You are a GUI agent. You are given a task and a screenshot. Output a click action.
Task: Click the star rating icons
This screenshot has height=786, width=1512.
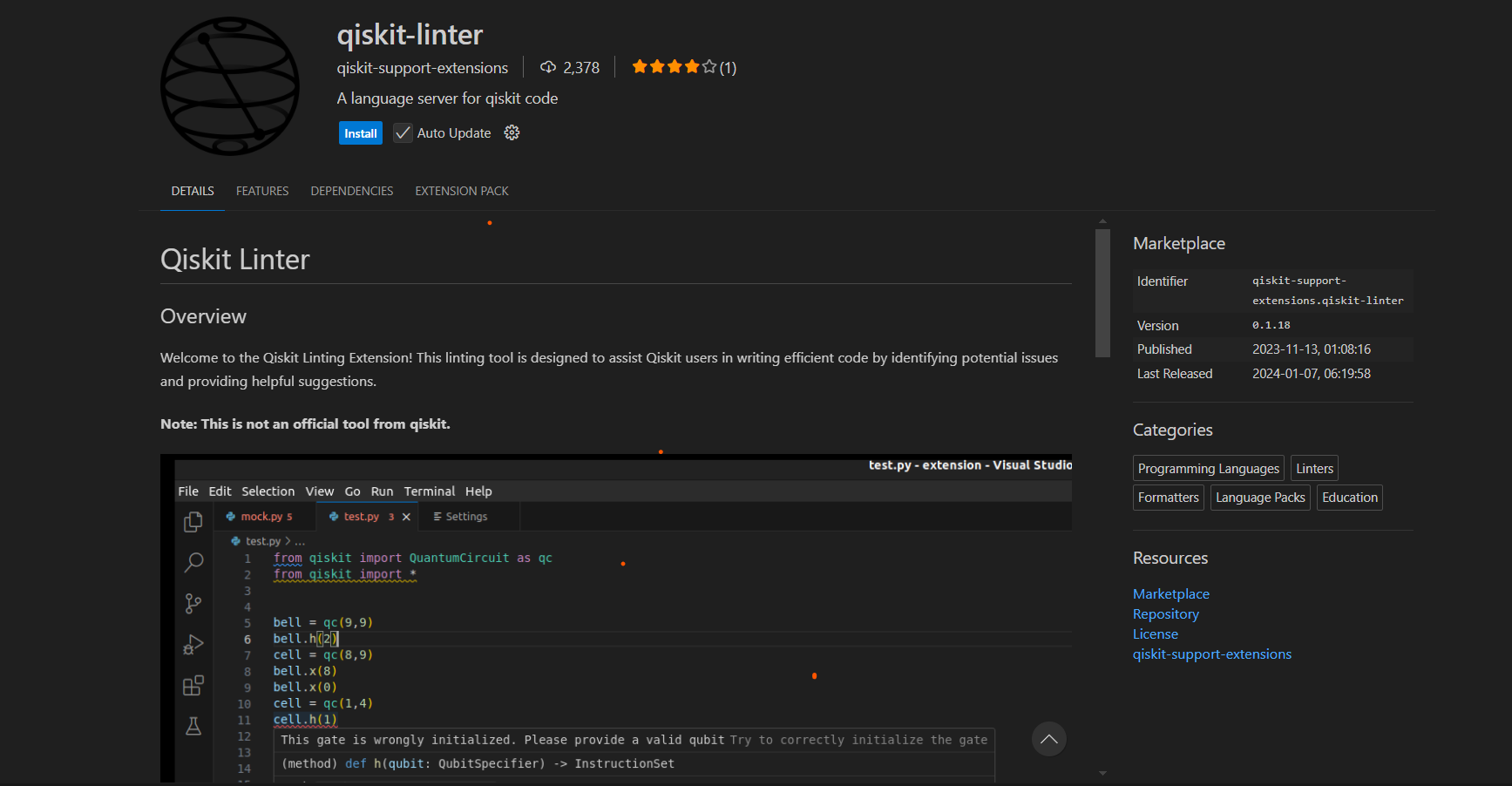point(675,66)
